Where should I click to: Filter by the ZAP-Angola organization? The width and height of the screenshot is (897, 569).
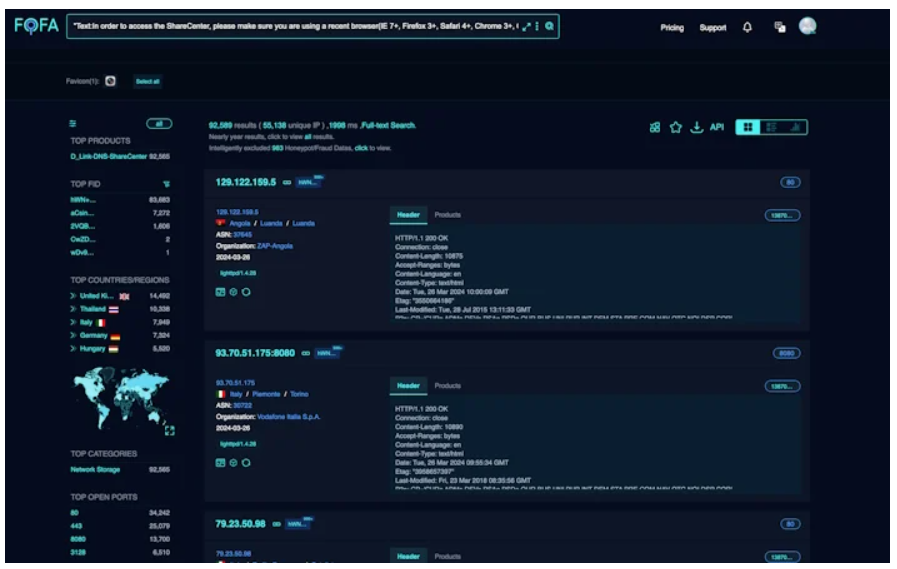275,246
